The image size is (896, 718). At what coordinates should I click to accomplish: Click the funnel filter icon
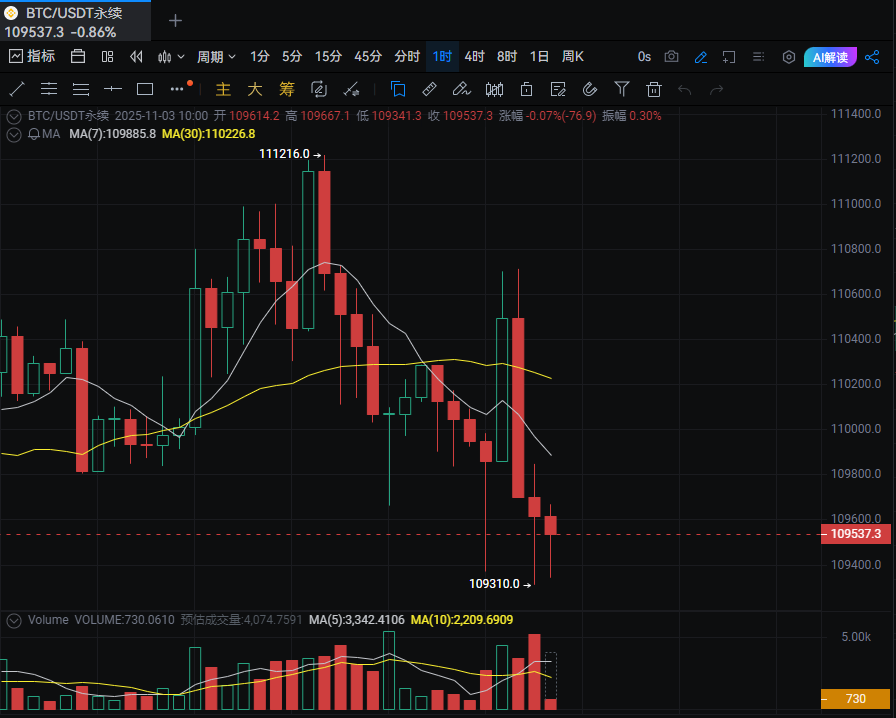[622, 89]
